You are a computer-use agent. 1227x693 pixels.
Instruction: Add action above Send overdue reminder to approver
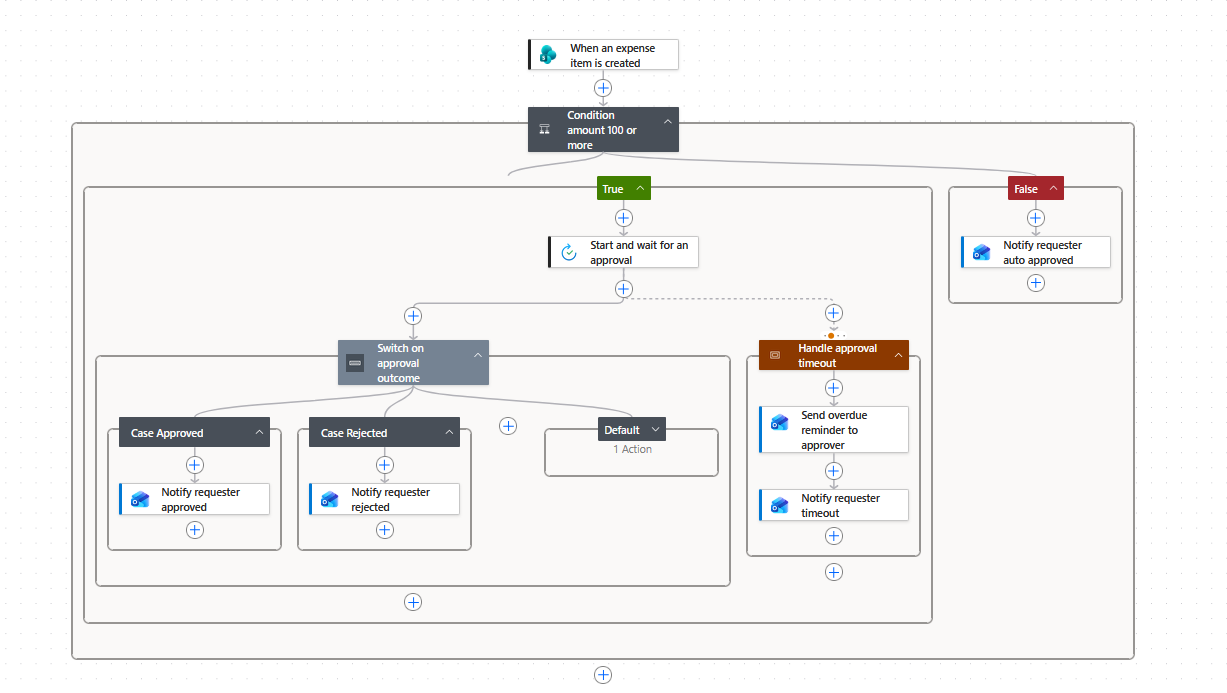[x=834, y=387]
